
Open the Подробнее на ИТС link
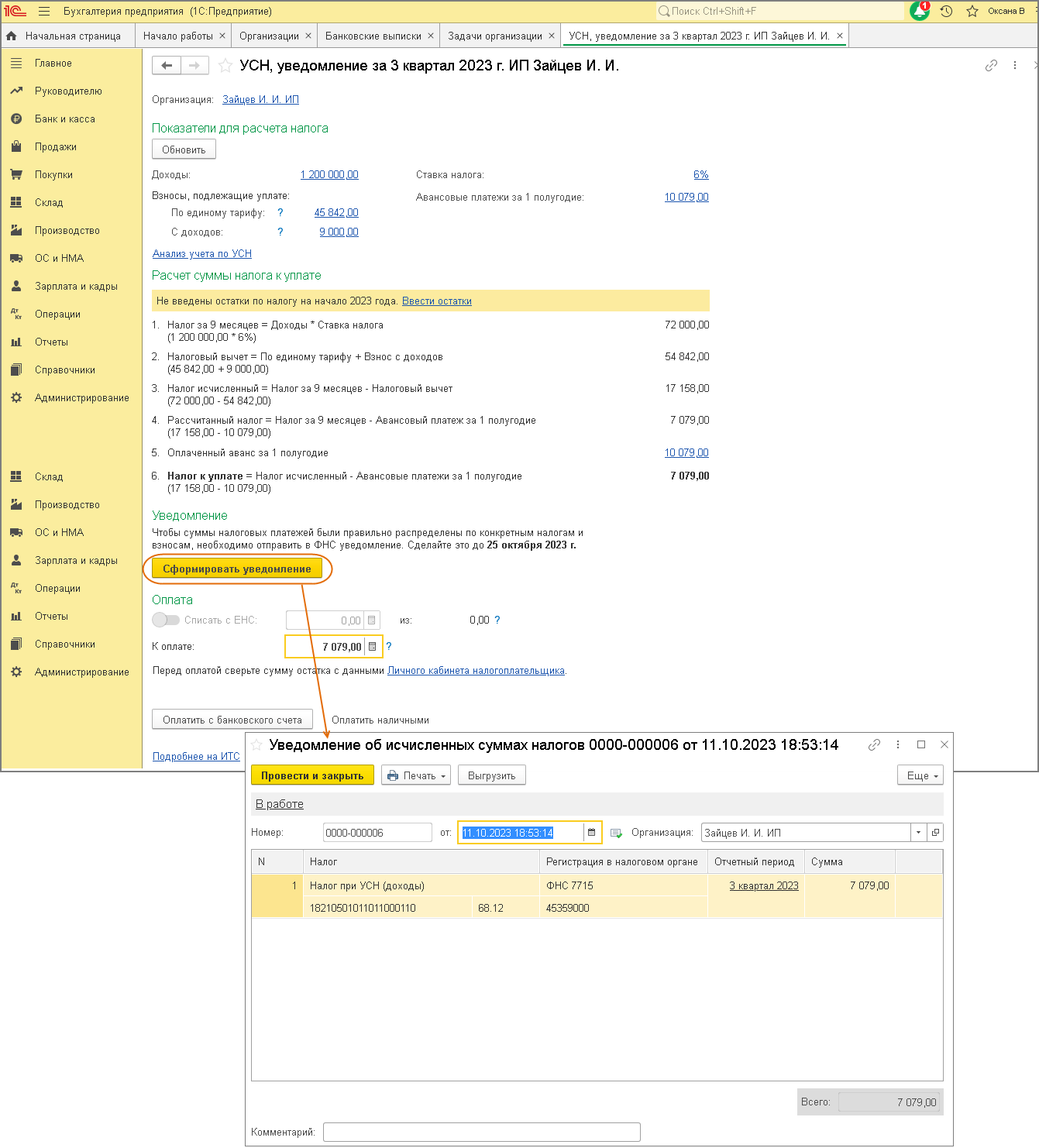(196, 756)
